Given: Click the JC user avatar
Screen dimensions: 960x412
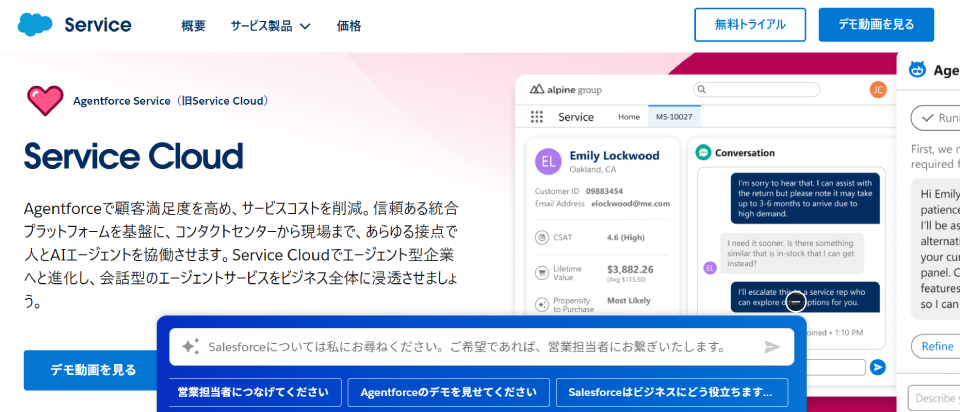Looking at the screenshot, I should (878, 89).
